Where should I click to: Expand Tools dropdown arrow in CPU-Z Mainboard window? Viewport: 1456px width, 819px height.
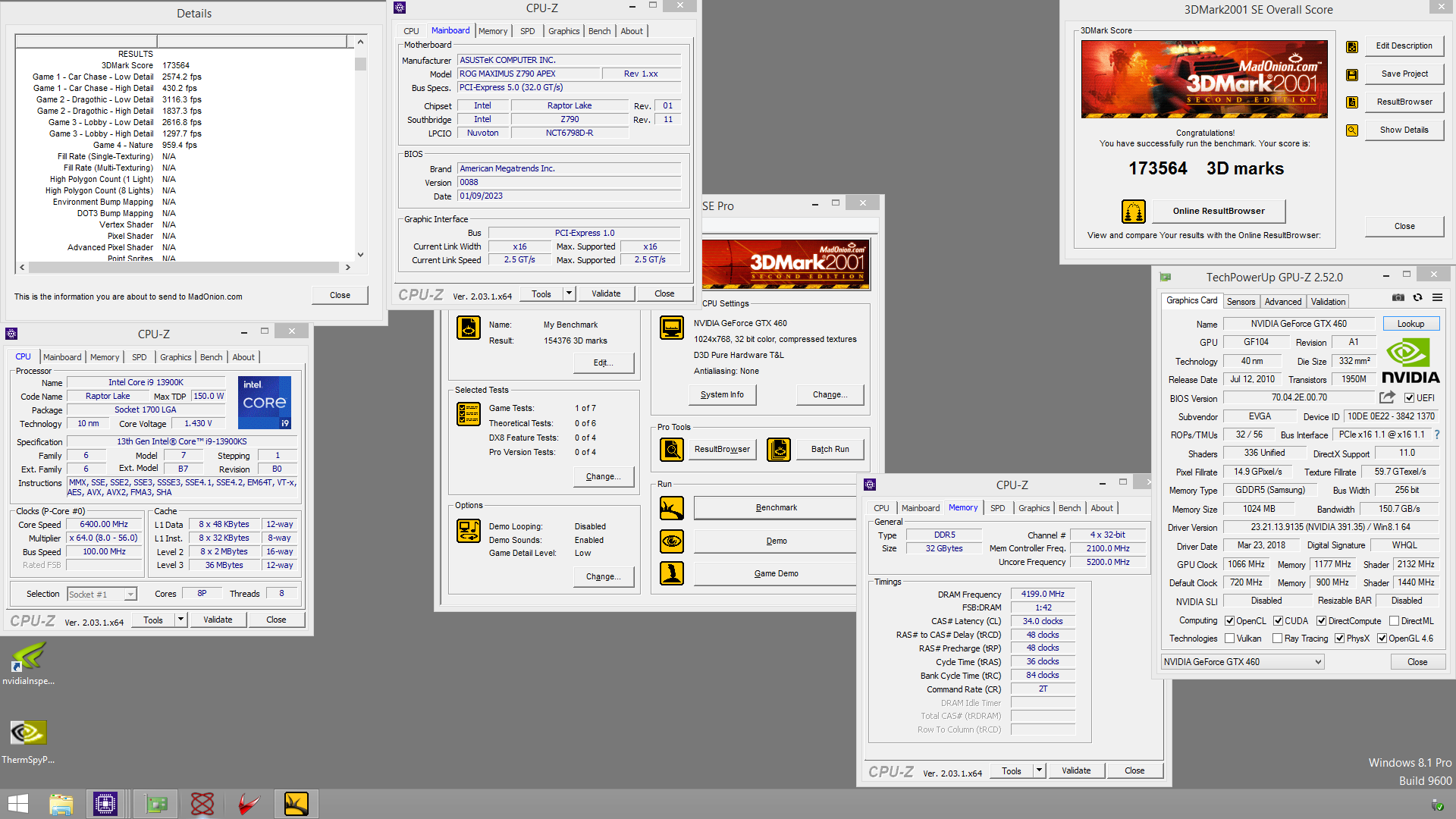click(570, 293)
